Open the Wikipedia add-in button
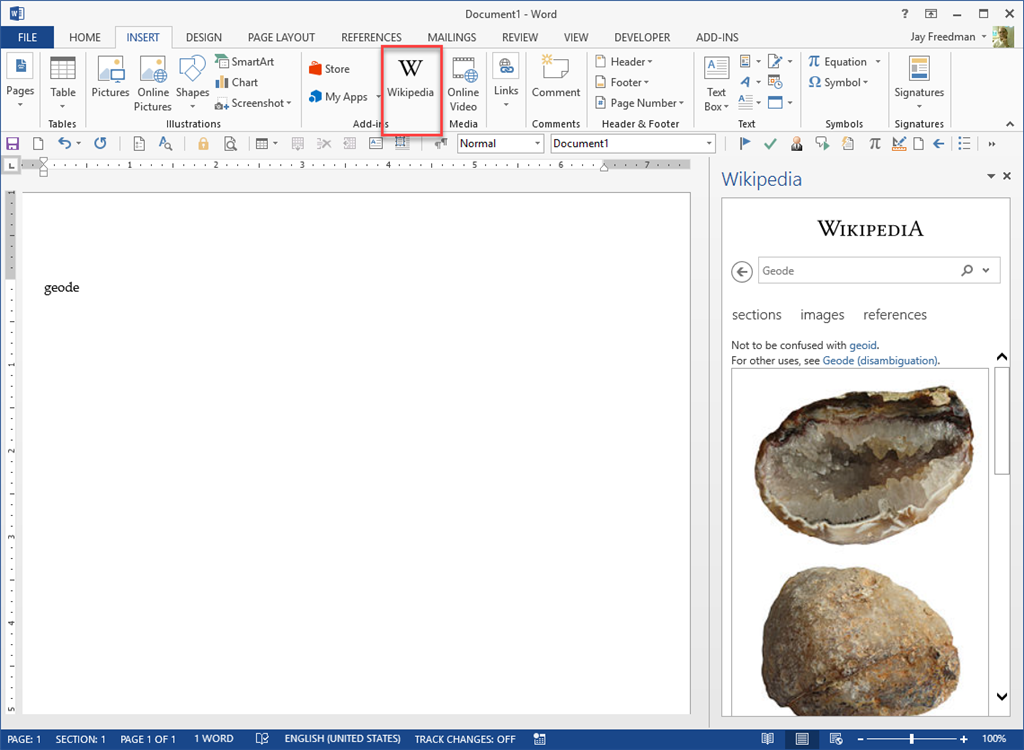This screenshot has width=1024, height=750. [x=411, y=78]
